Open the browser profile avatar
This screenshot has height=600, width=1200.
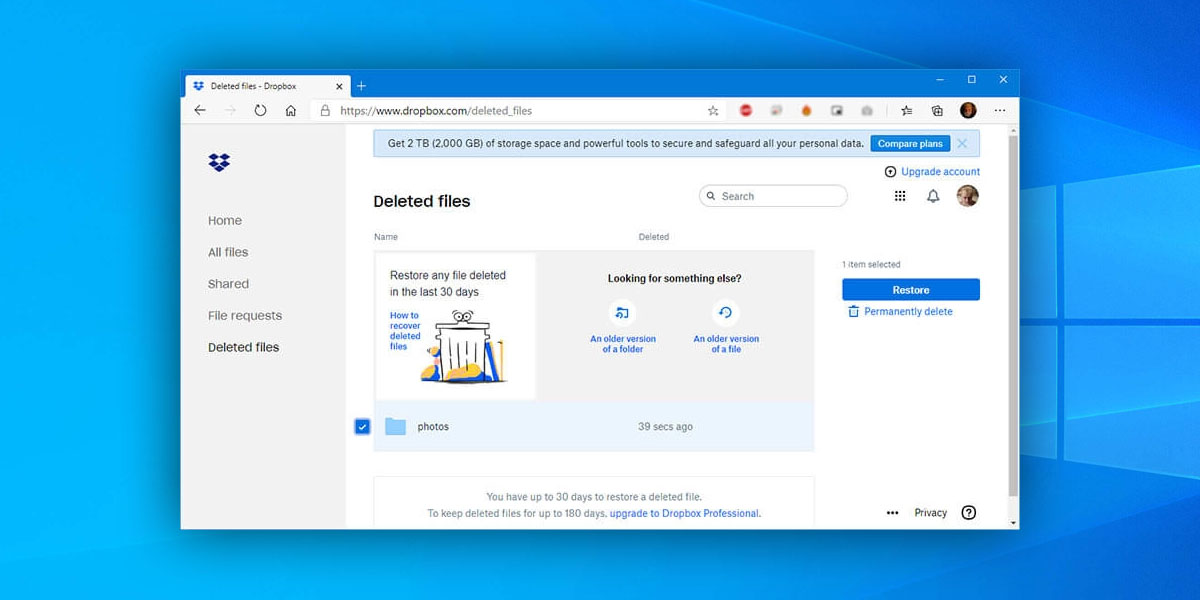968,111
